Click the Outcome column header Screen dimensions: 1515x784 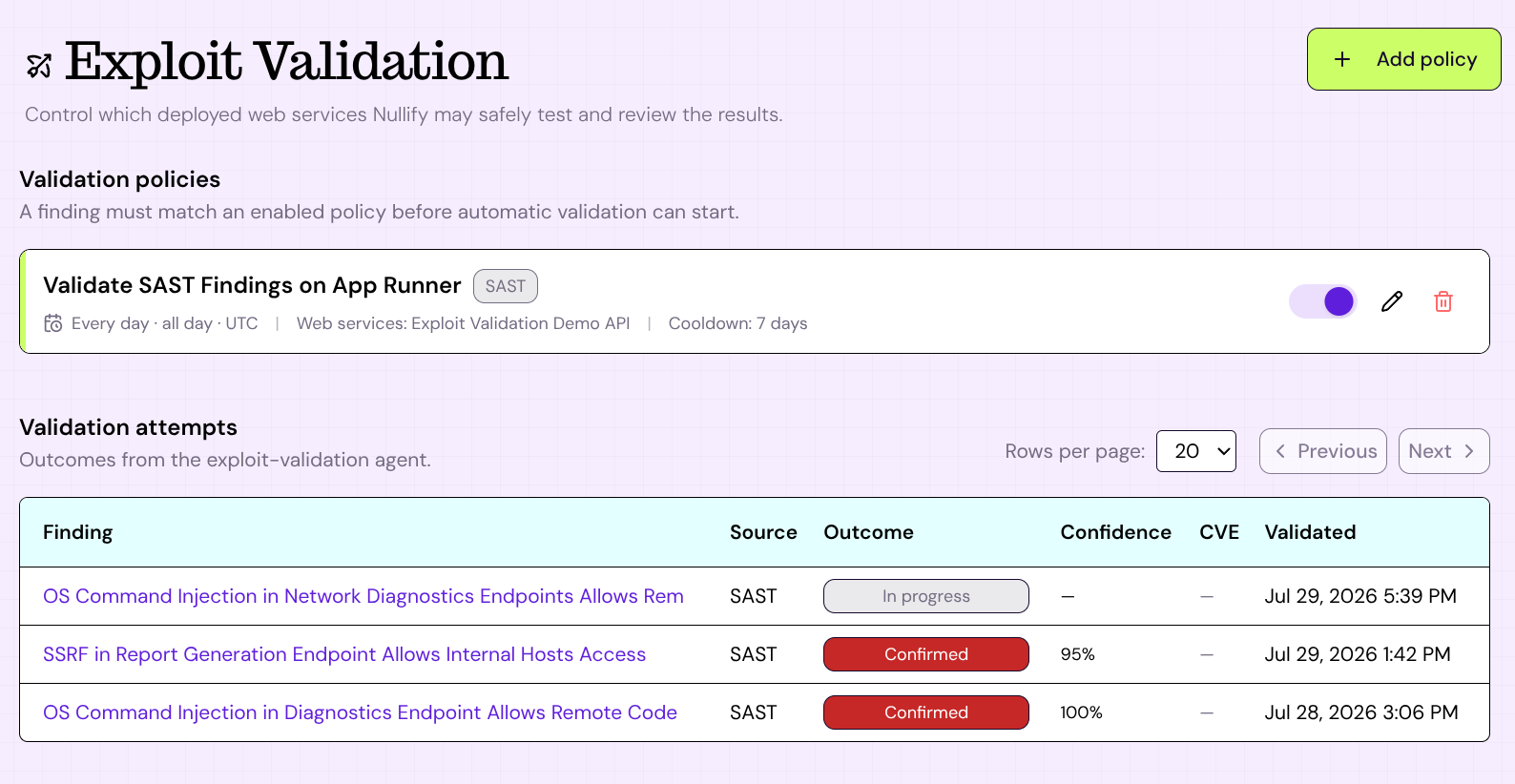(869, 532)
